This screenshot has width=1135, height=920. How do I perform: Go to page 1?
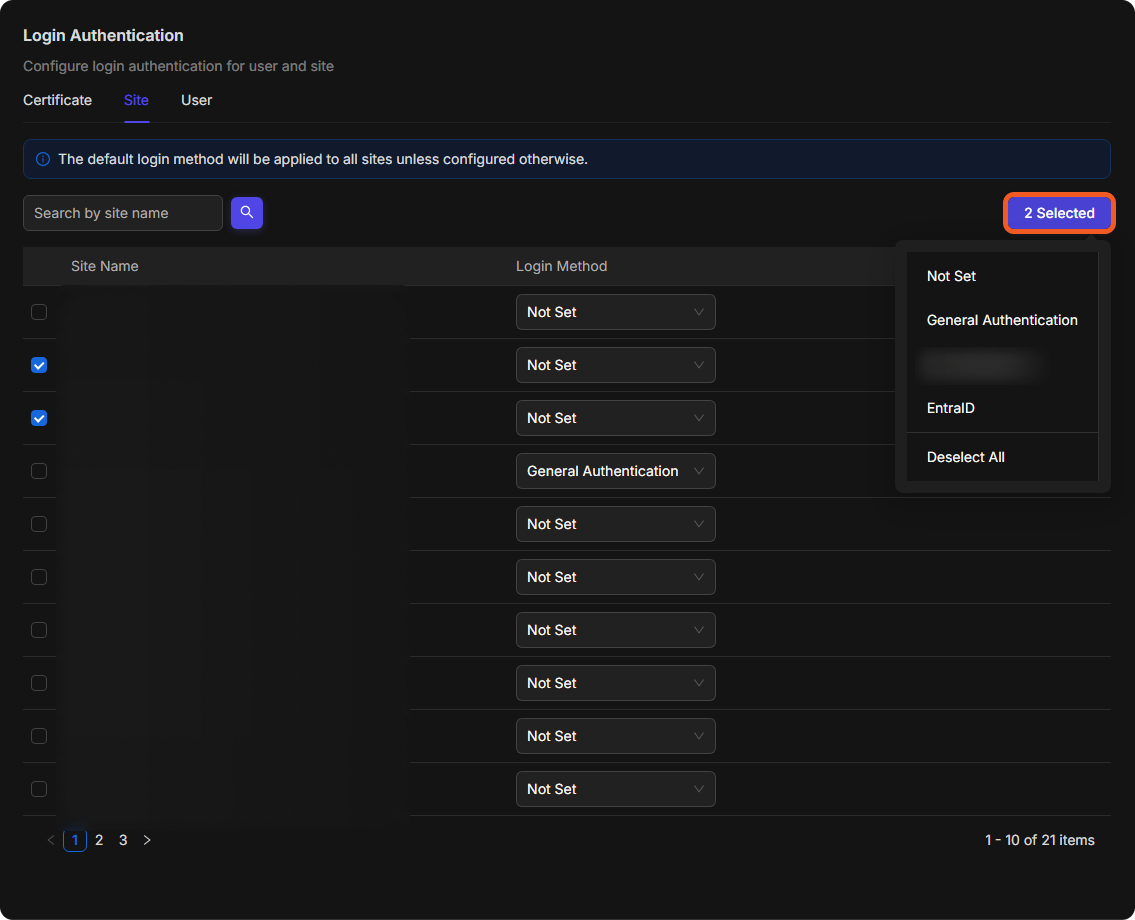tap(75, 840)
